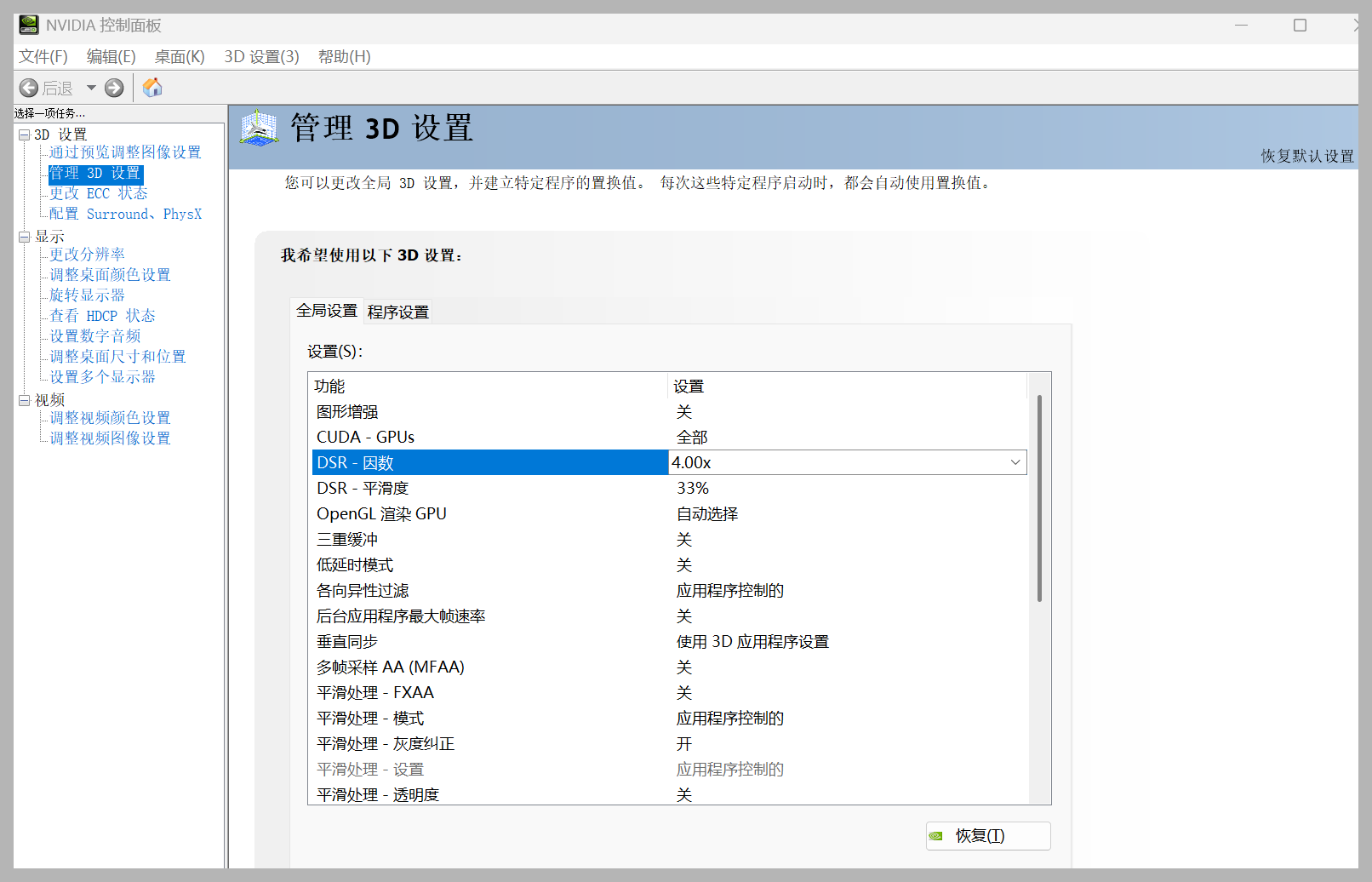The image size is (1372, 882).
Task: Select the 三重缓冲 row
Action: [x=669, y=539]
